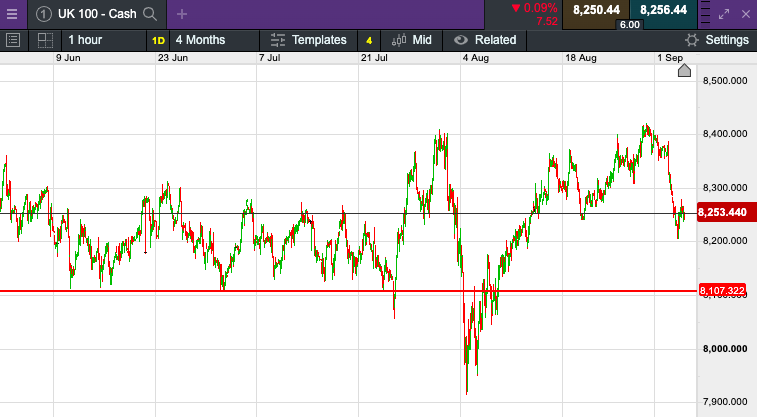Open the 4 Months date range dropdown
The width and height of the screenshot is (757, 417).
click(200, 40)
